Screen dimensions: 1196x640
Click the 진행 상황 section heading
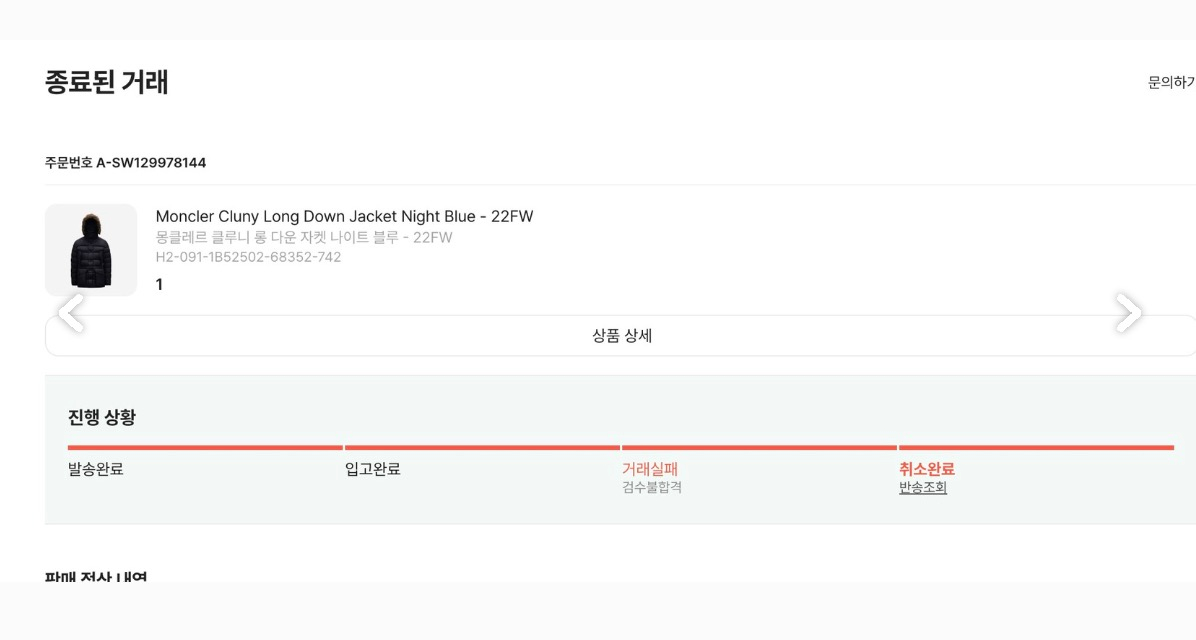click(x=102, y=418)
